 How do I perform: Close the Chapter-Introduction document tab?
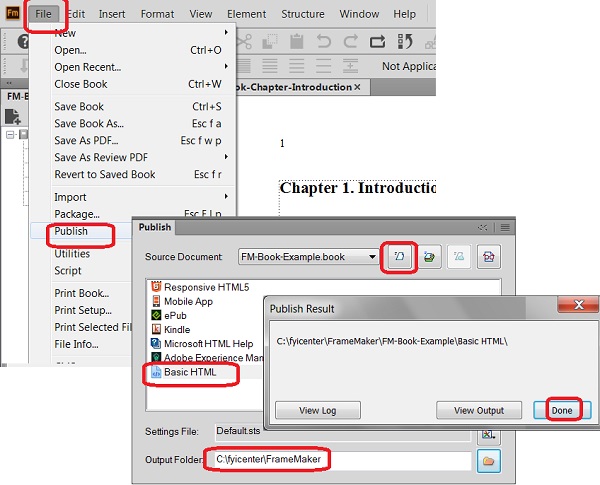(x=357, y=87)
